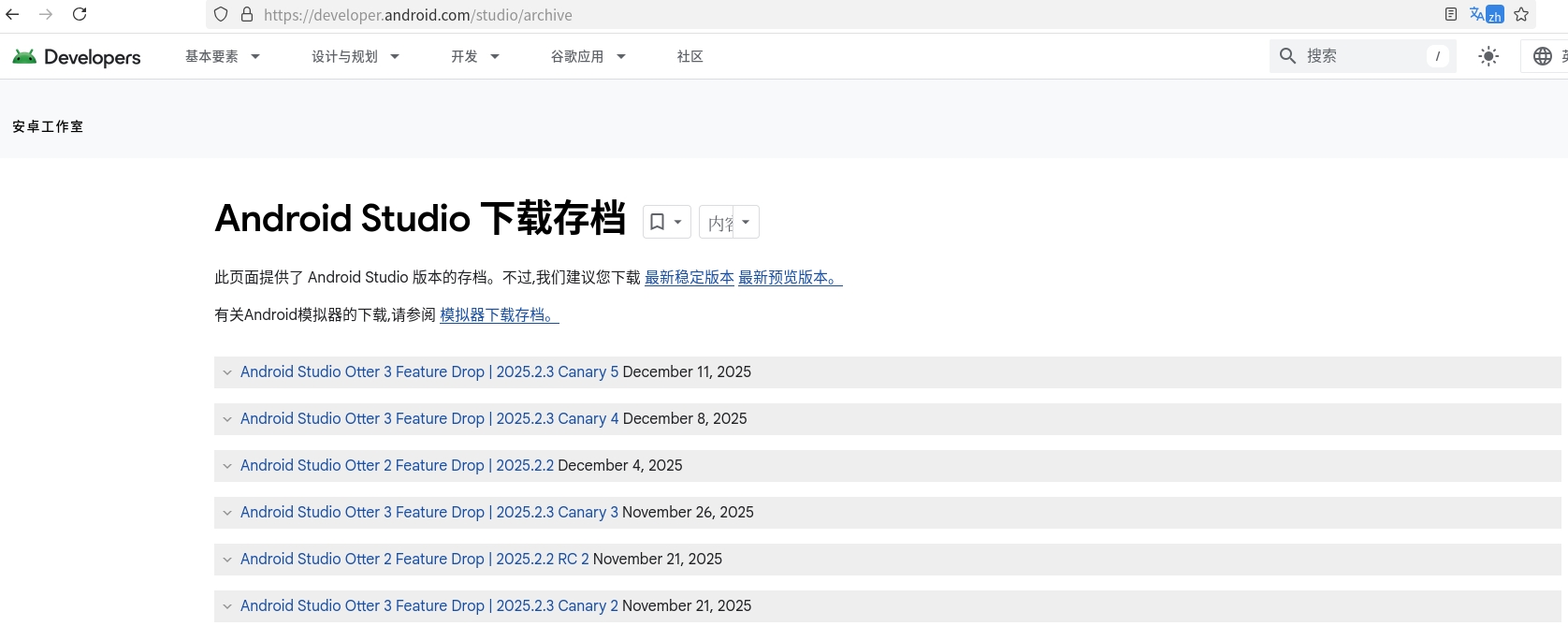Click the bookmark save dropdown button
1568x626 pixels.
click(x=667, y=222)
